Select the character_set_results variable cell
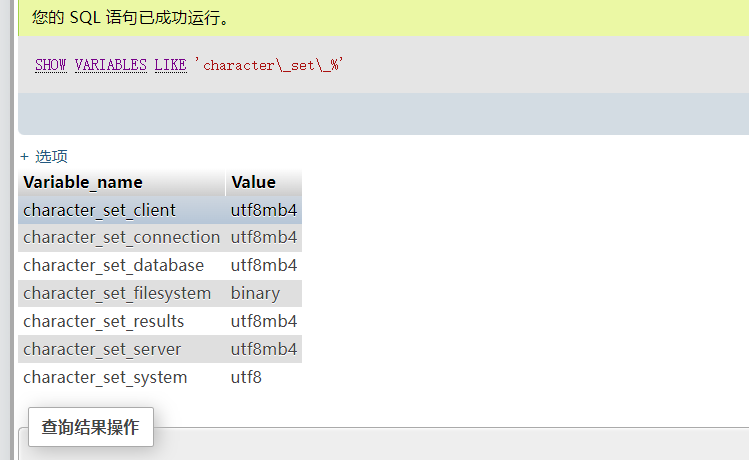Image resolution: width=749 pixels, height=460 pixels. click(103, 321)
